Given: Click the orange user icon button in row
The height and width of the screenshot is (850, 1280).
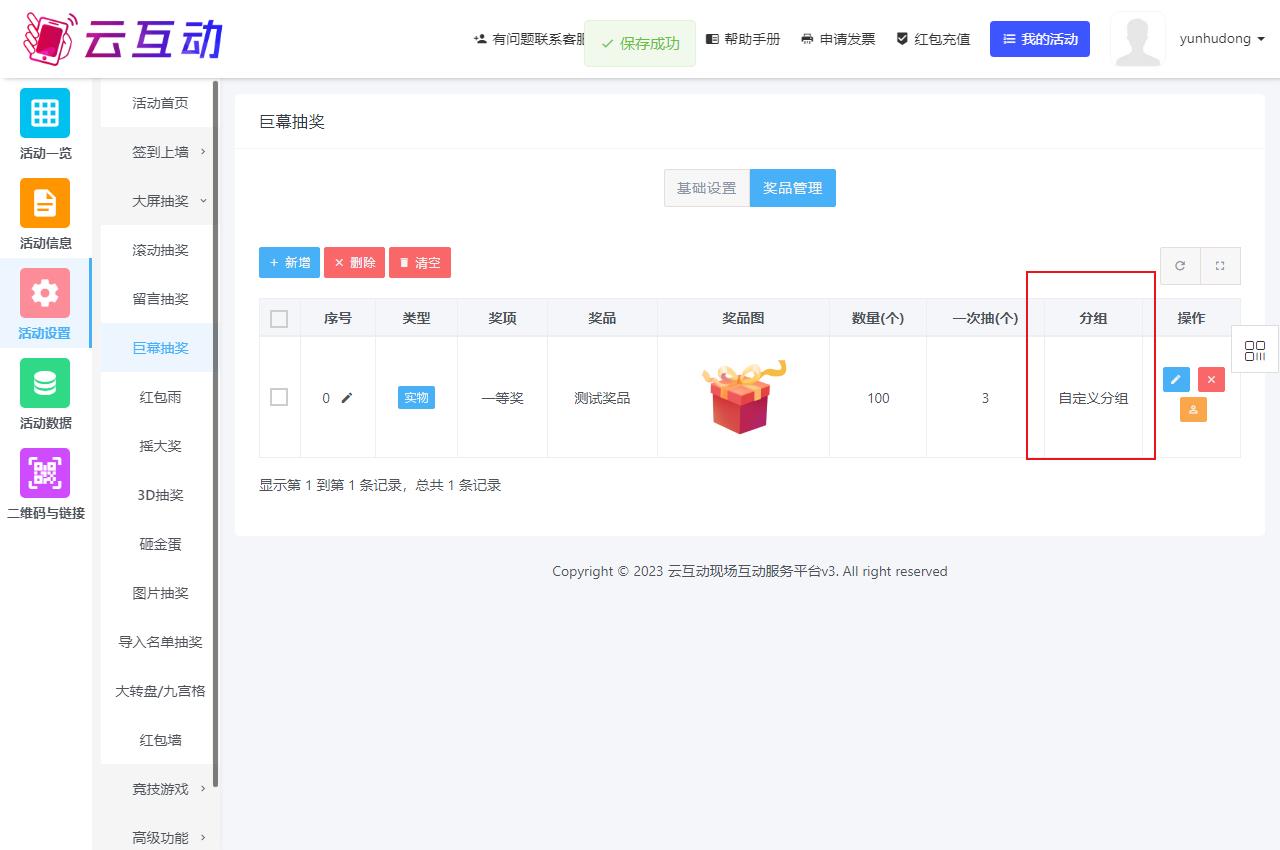Looking at the screenshot, I should pyautogui.click(x=1193, y=409).
